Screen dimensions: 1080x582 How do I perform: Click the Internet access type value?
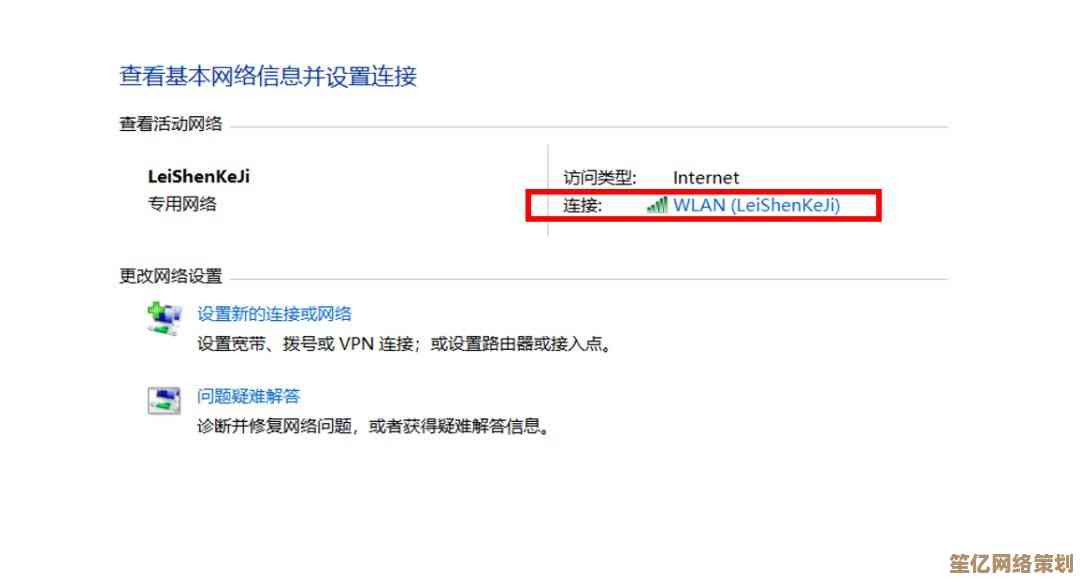point(706,178)
